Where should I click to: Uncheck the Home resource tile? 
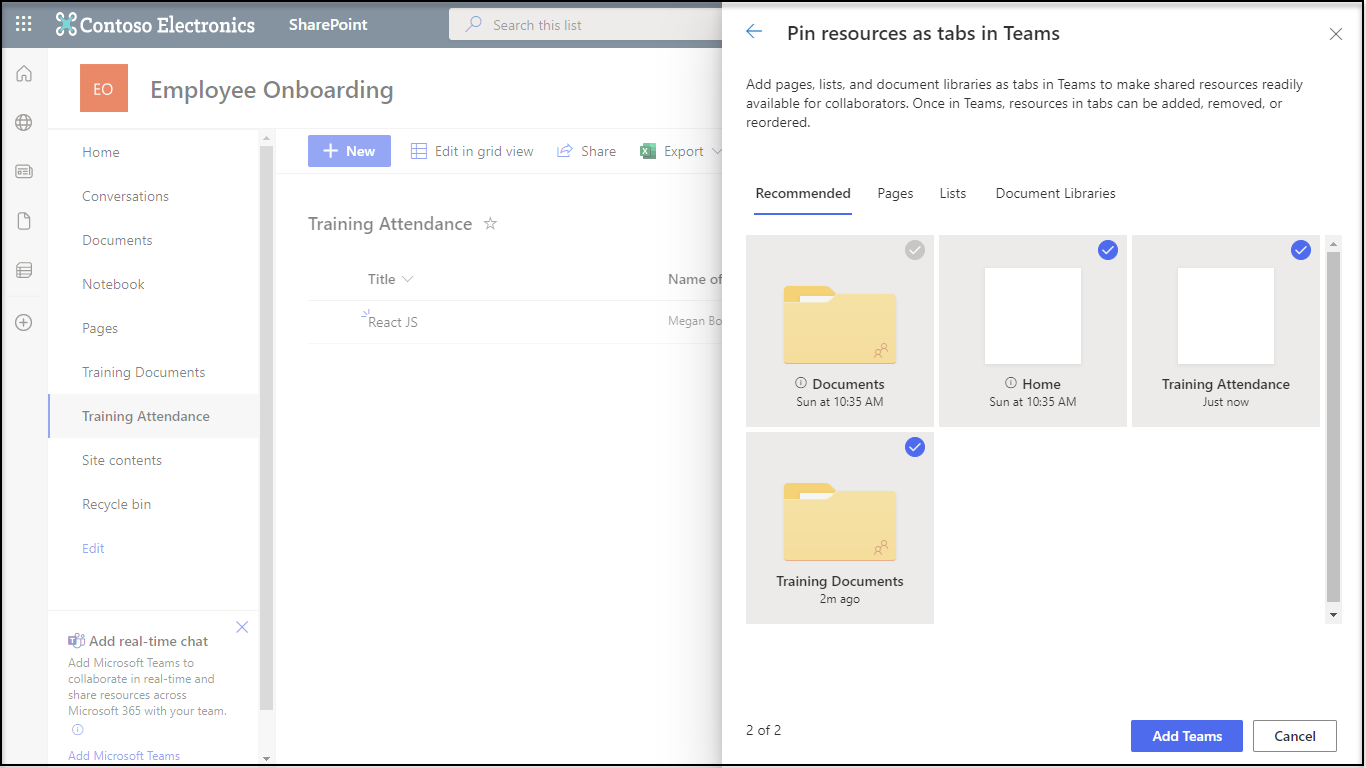1108,250
